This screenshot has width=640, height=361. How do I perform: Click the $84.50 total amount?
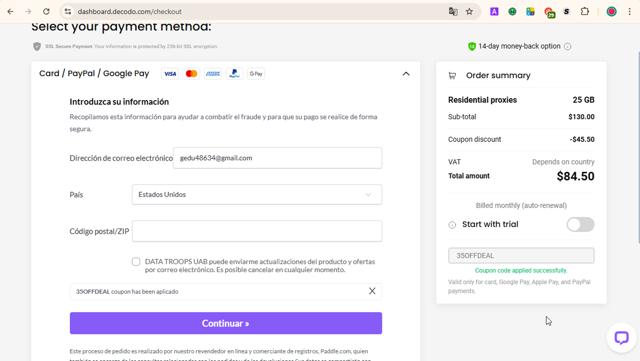[x=576, y=176]
